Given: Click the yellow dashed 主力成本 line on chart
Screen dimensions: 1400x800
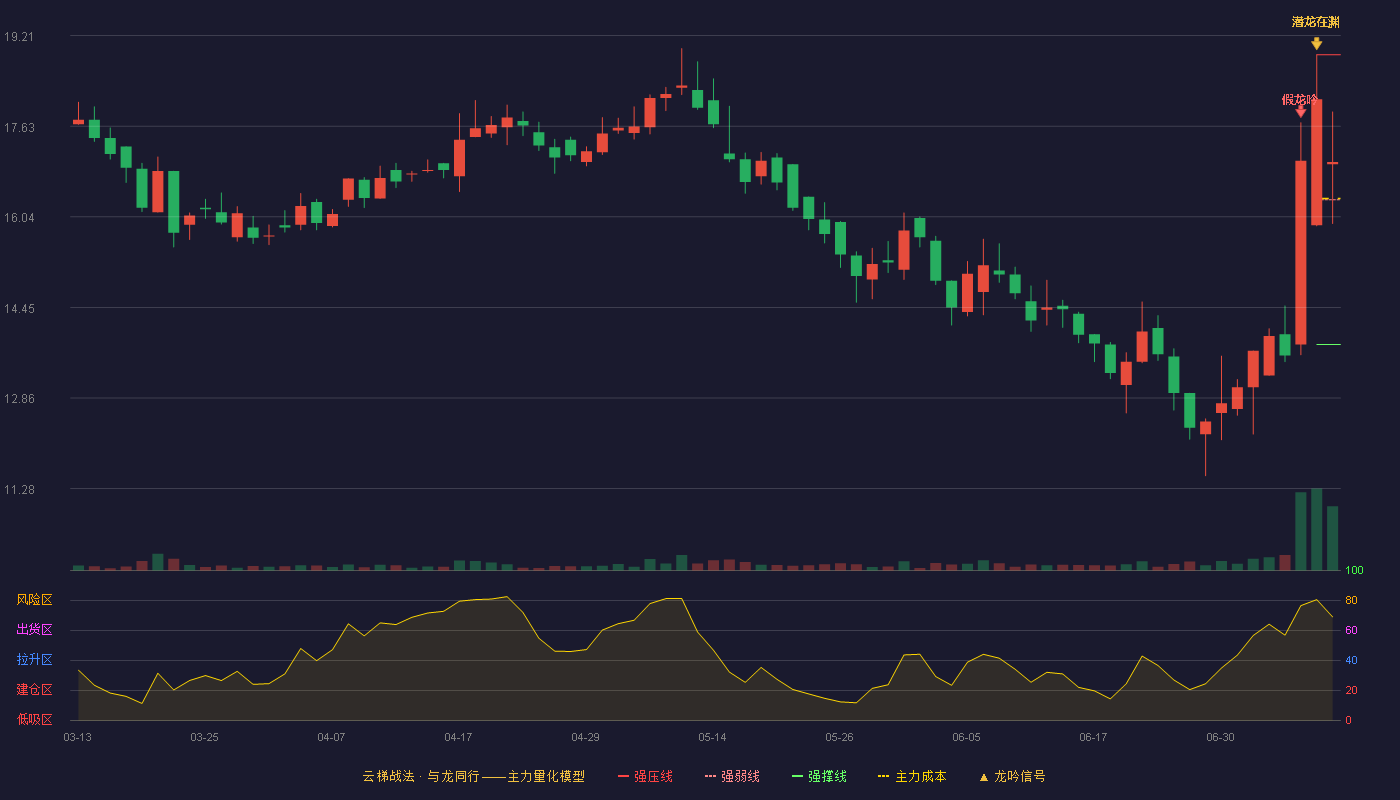Looking at the screenshot, I should [x=1331, y=199].
